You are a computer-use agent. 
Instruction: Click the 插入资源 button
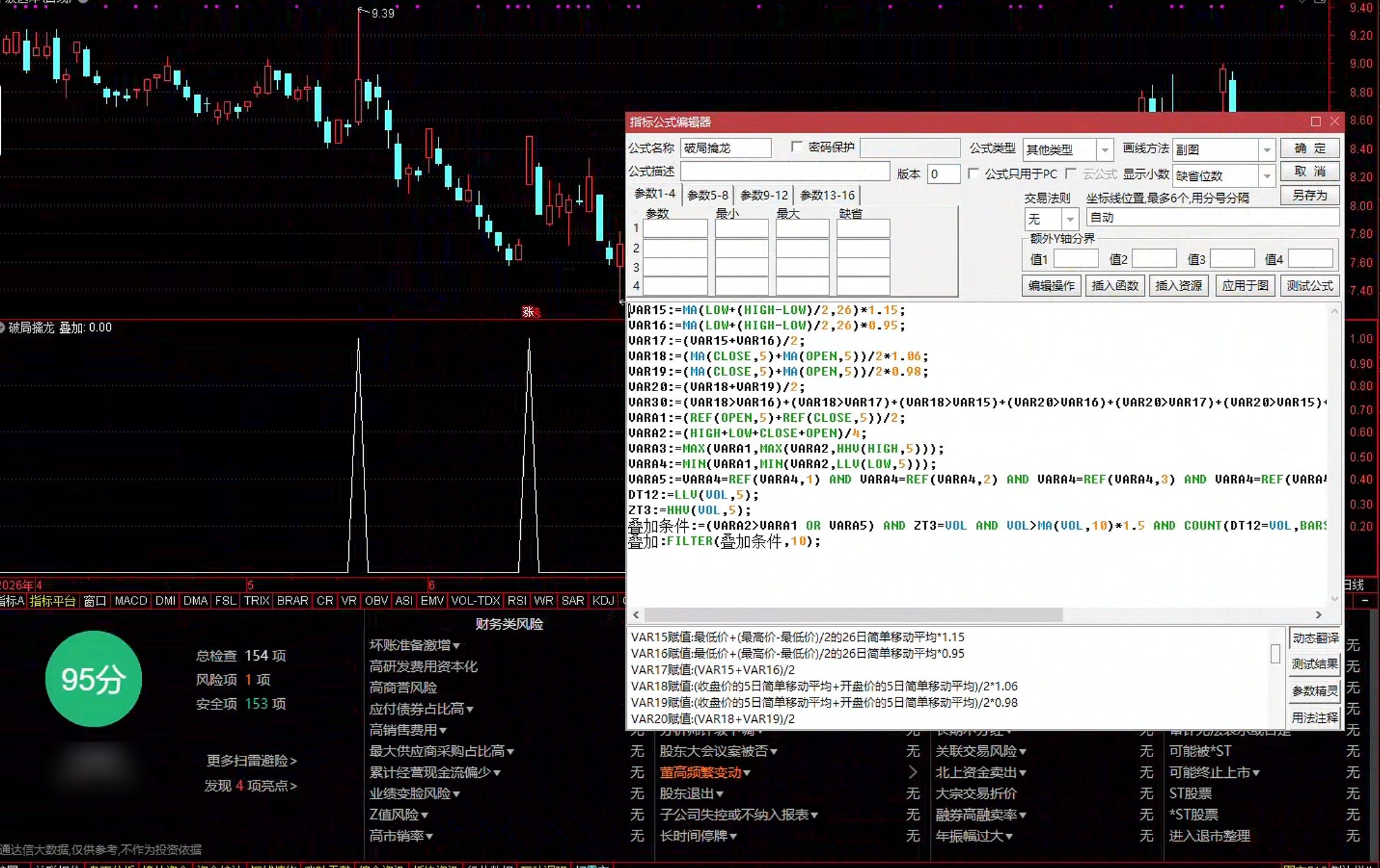(1179, 286)
